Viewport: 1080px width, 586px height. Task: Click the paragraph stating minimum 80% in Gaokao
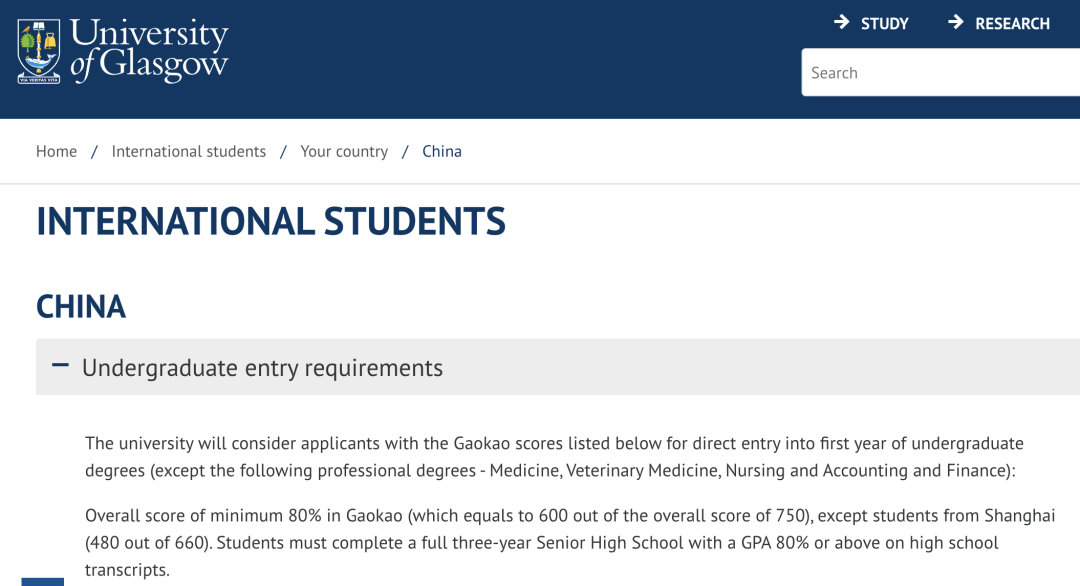coord(570,543)
